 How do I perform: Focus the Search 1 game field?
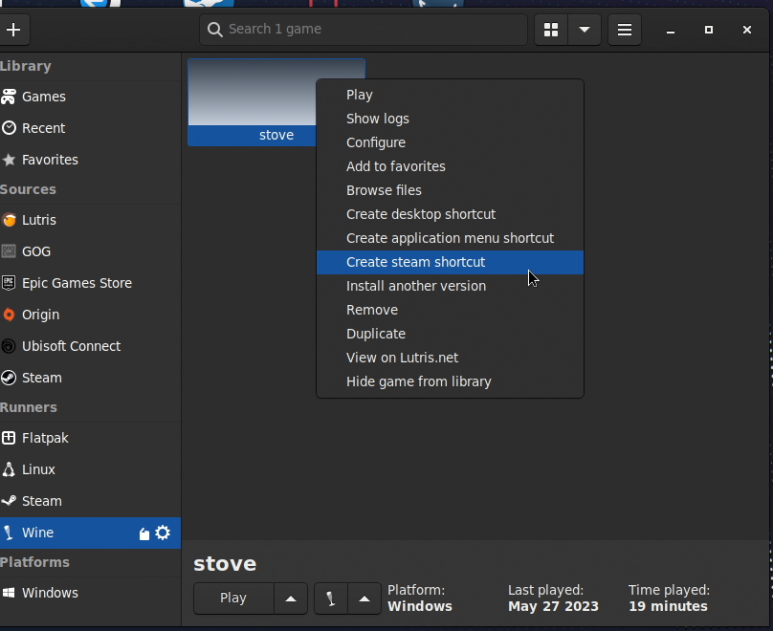[363, 30]
